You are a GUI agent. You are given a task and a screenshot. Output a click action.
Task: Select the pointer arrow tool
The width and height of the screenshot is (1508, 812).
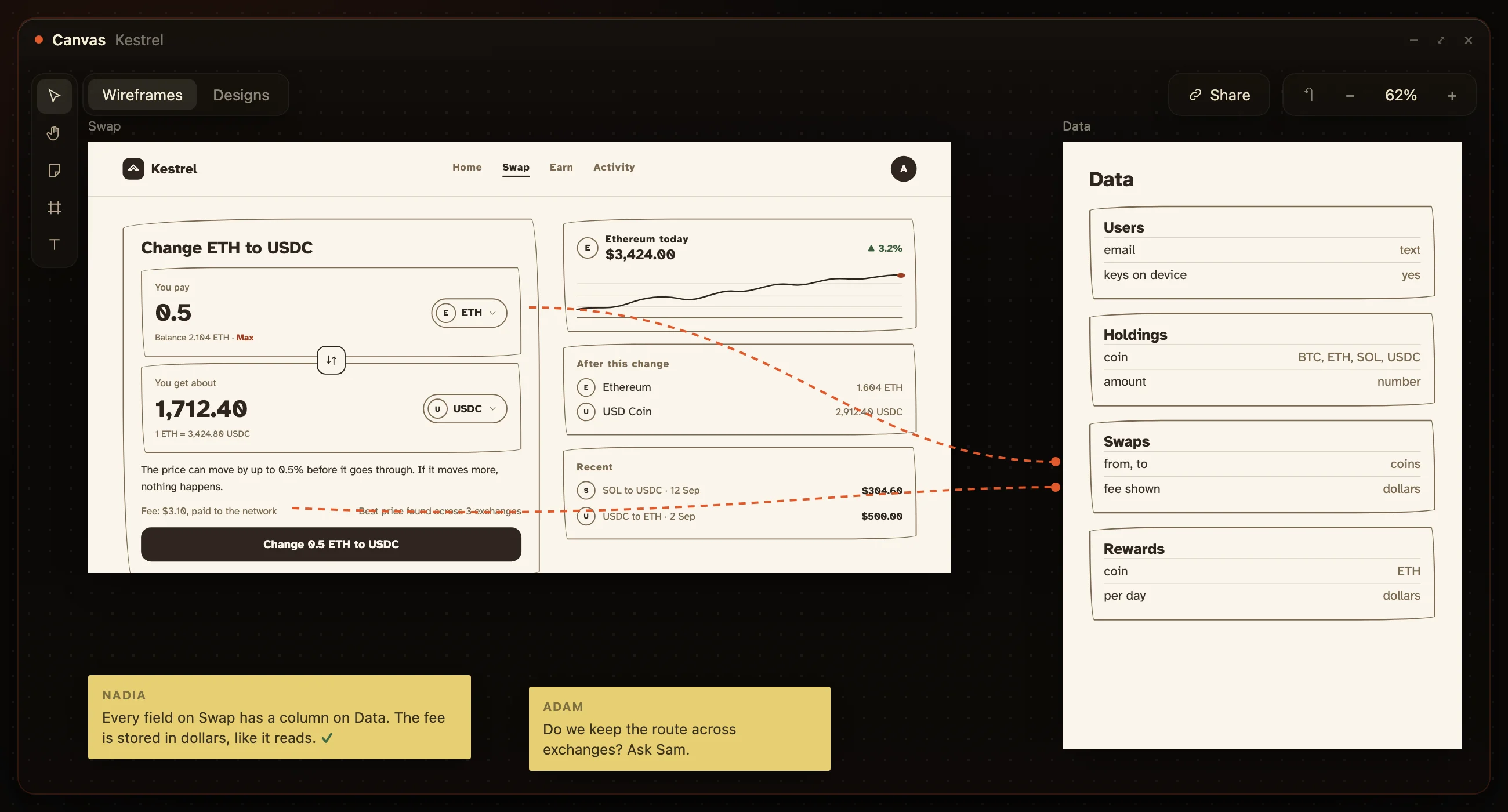pyautogui.click(x=54, y=96)
